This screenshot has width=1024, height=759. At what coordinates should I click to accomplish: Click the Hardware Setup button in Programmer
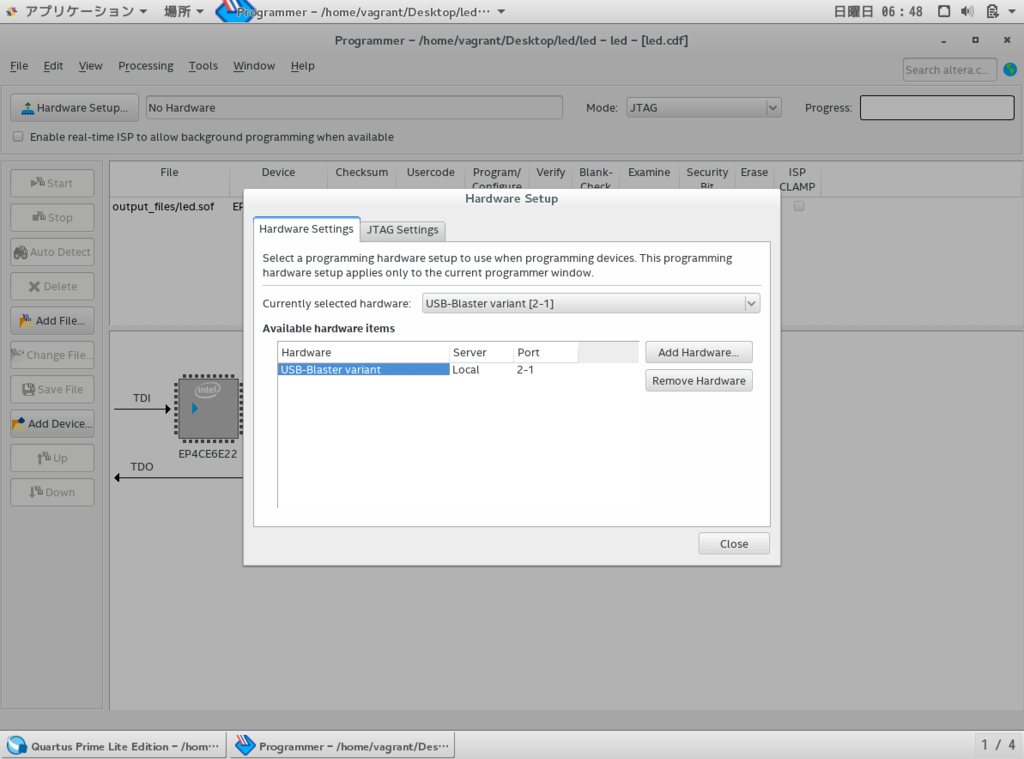click(74, 108)
